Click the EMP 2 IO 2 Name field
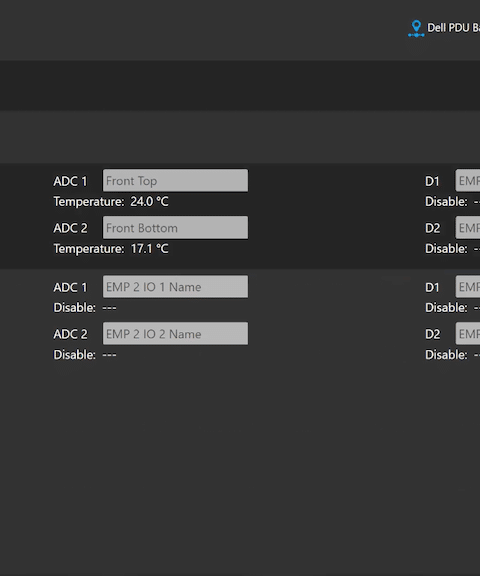Viewport: 480px width, 576px height. pos(175,334)
